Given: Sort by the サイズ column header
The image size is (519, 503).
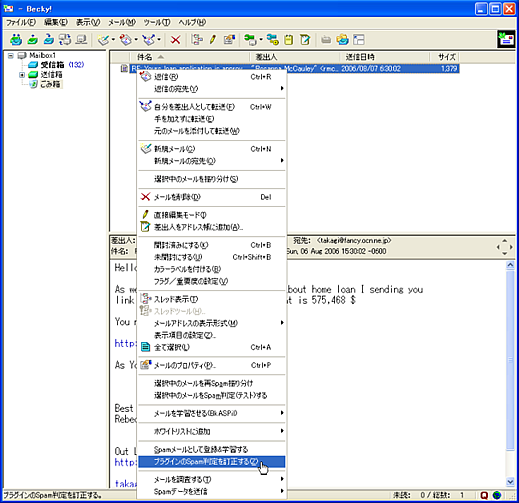Looking at the screenshot, I should pos(444,57).
